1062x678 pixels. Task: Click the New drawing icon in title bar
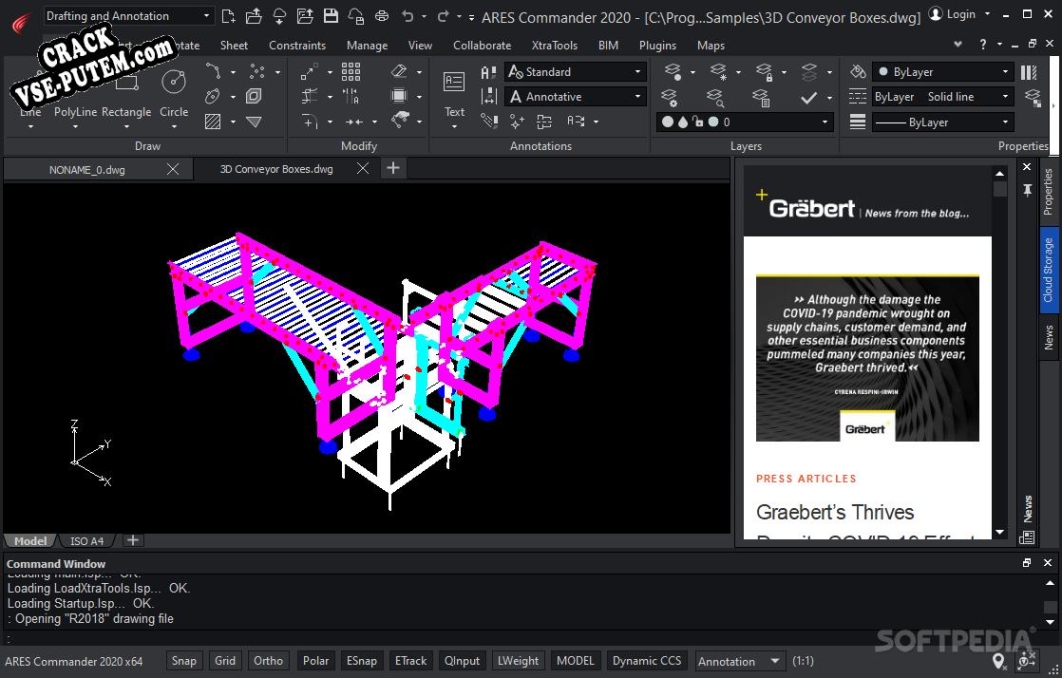click(228, 16)
